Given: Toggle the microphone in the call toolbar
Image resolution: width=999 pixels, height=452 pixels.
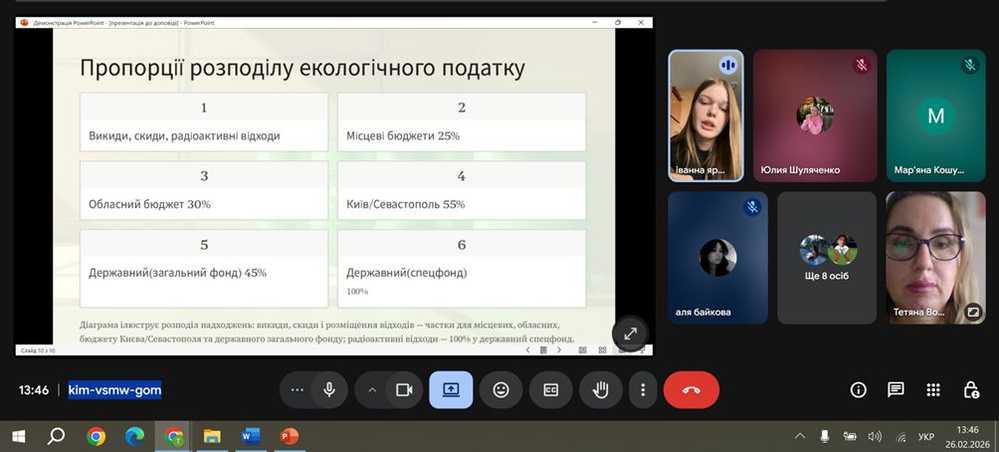Looking at the screenshot, I should click(328, 390).
